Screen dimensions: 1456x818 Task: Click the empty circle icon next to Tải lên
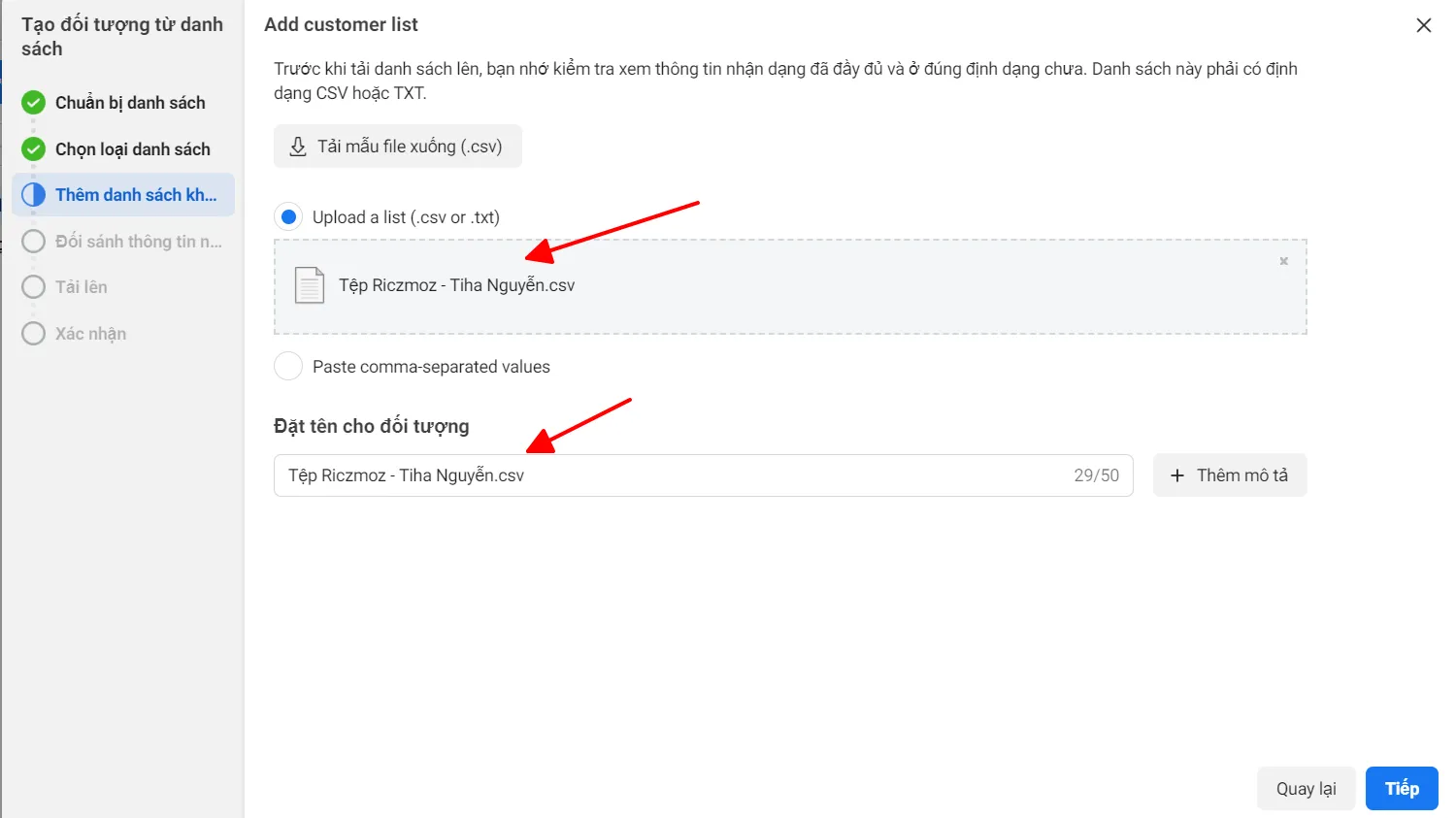pyautogui.click(x=33, y=286)
